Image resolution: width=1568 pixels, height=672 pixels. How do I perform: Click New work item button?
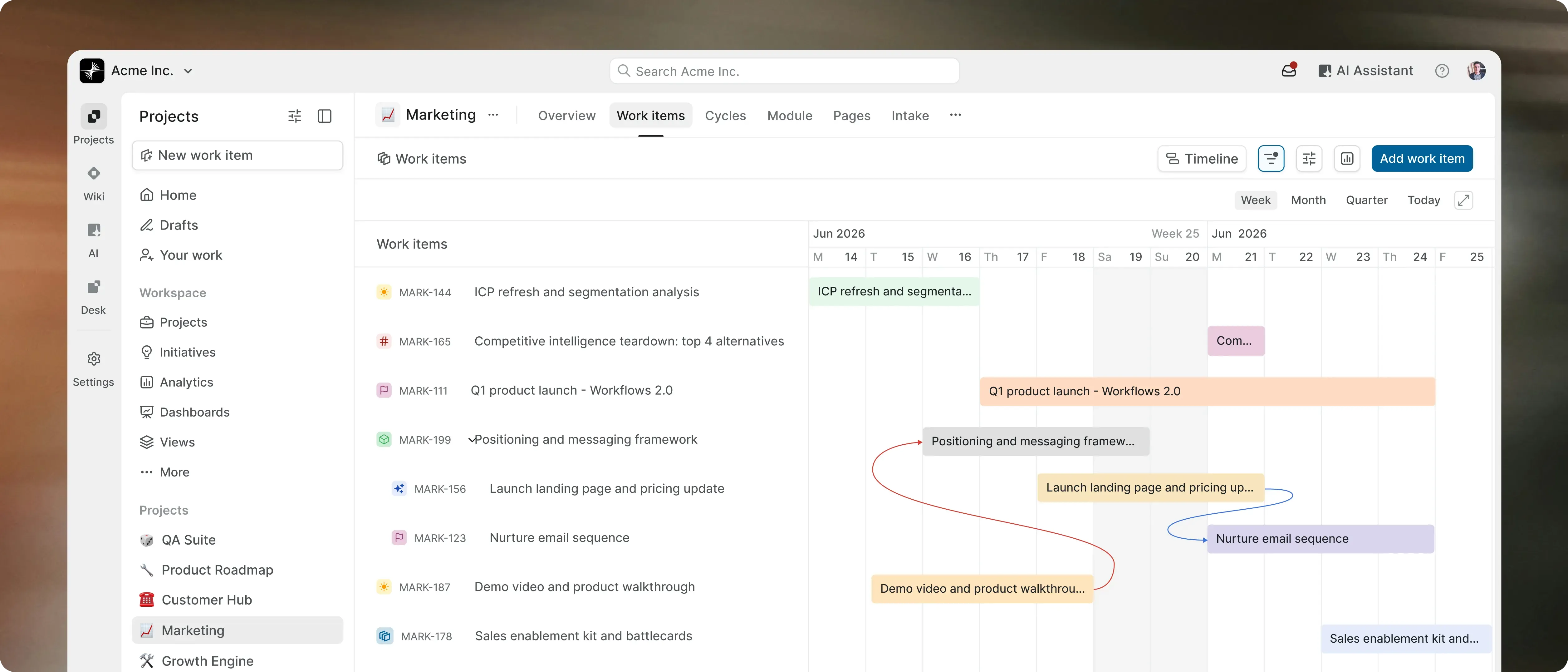click(238, 156)
